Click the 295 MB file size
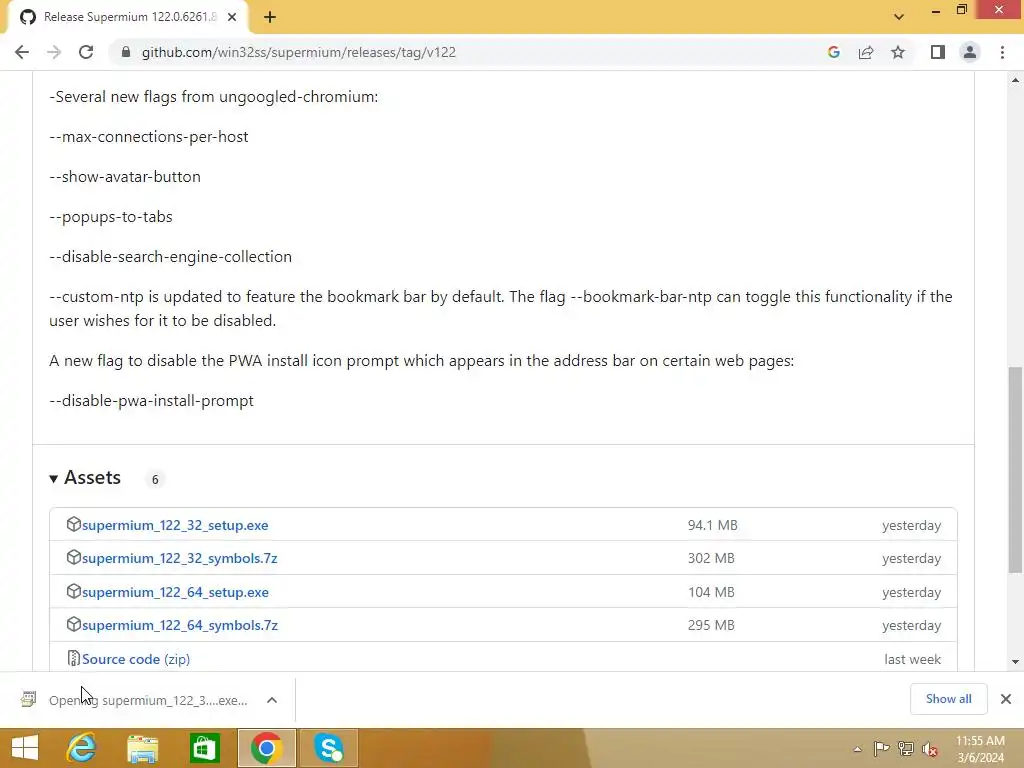 point(711,626)
